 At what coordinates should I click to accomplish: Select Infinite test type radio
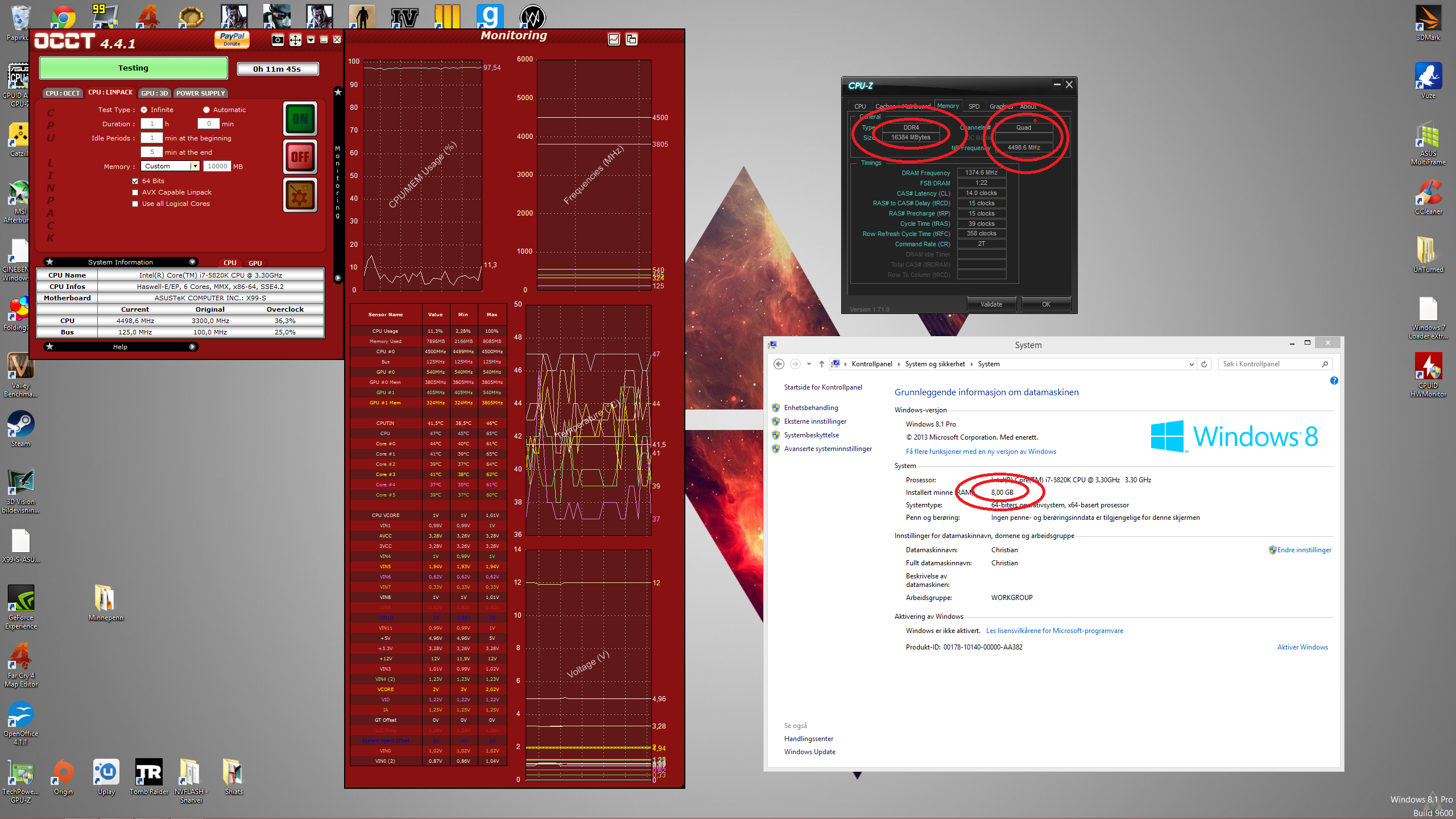tap(144, 110)
